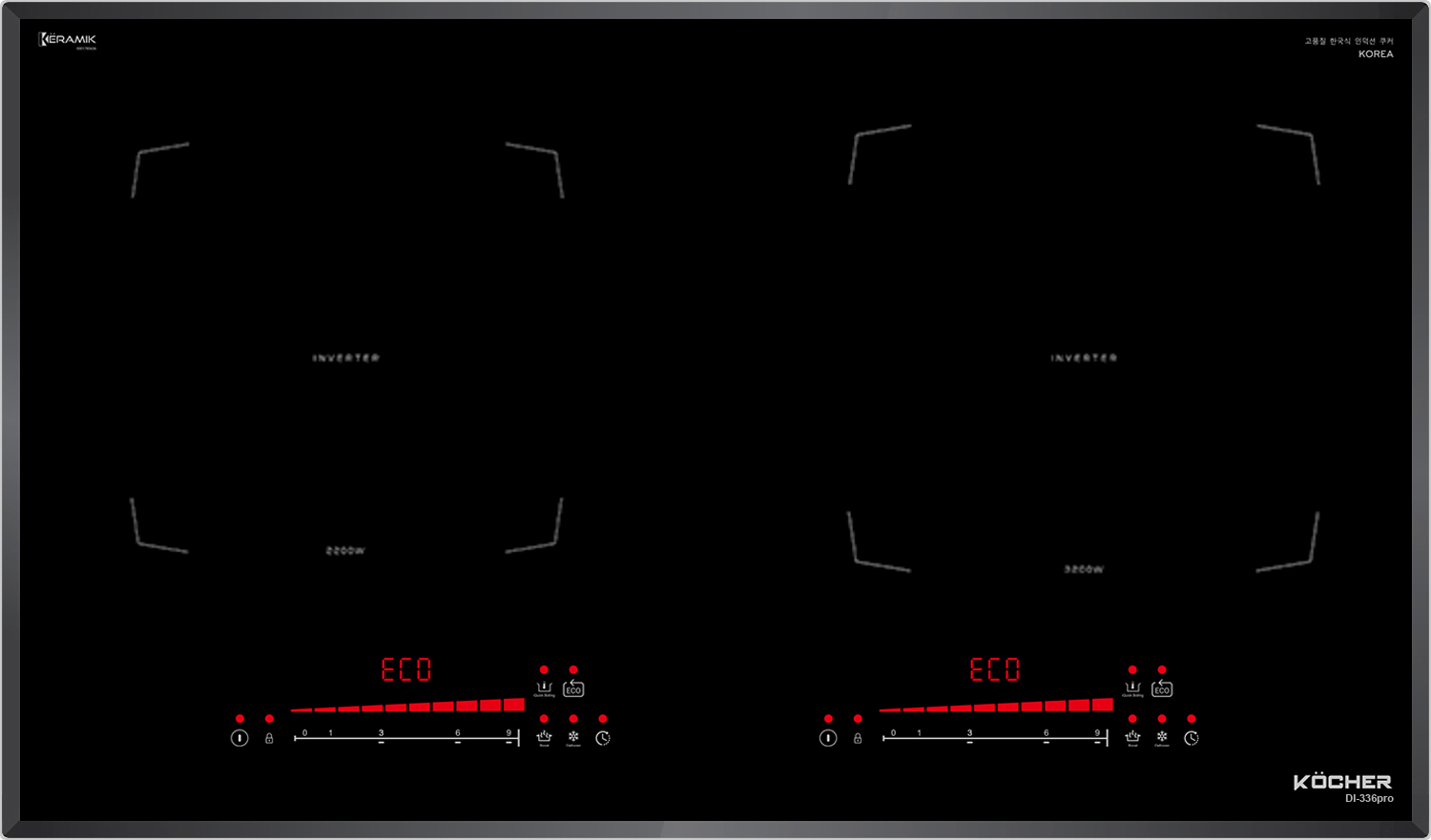This screenshot has width=1431, height=840.
Task: Toggle the right zone child lock
Action: pos(858,738)
